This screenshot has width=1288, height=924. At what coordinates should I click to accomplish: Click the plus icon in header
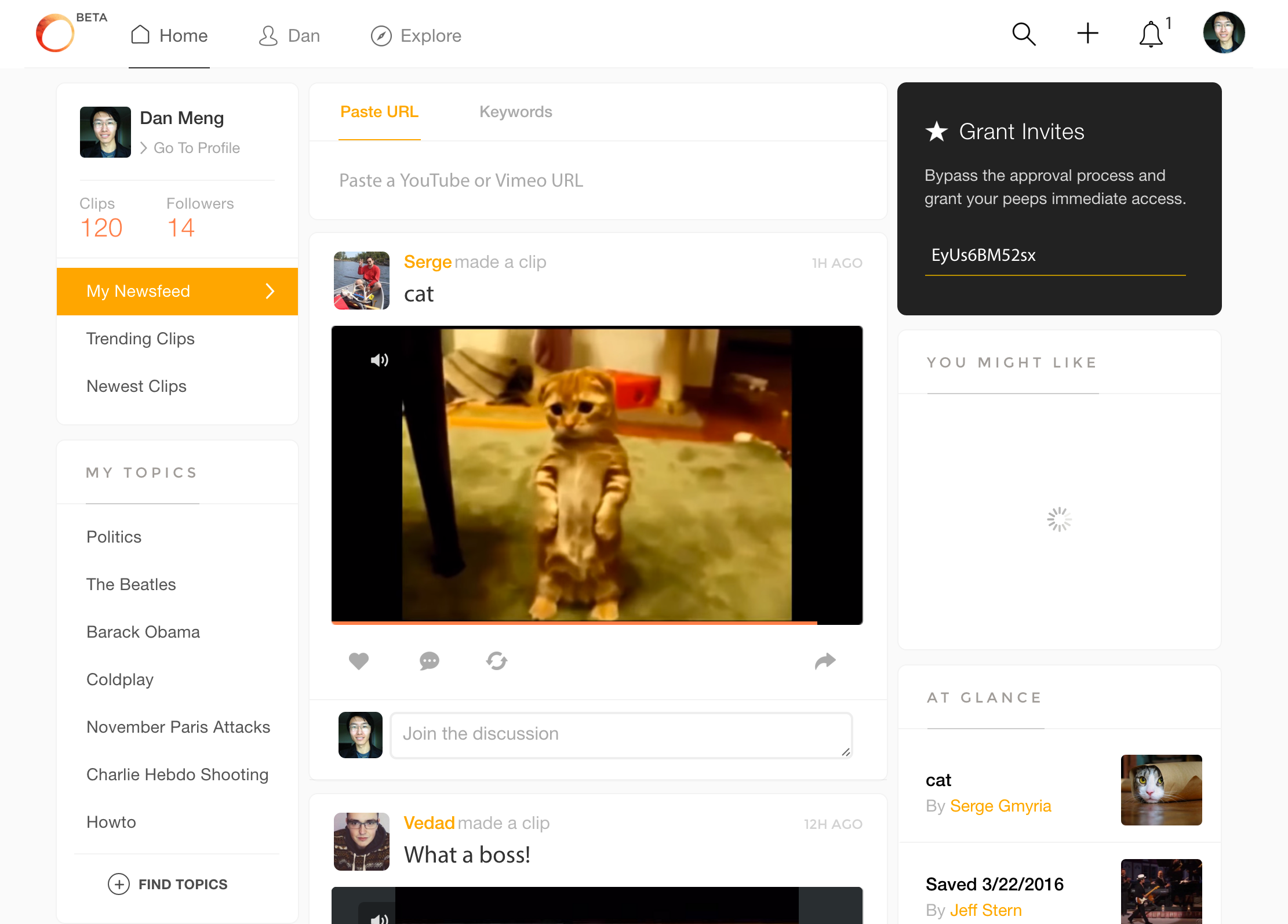pos(1087,34)
